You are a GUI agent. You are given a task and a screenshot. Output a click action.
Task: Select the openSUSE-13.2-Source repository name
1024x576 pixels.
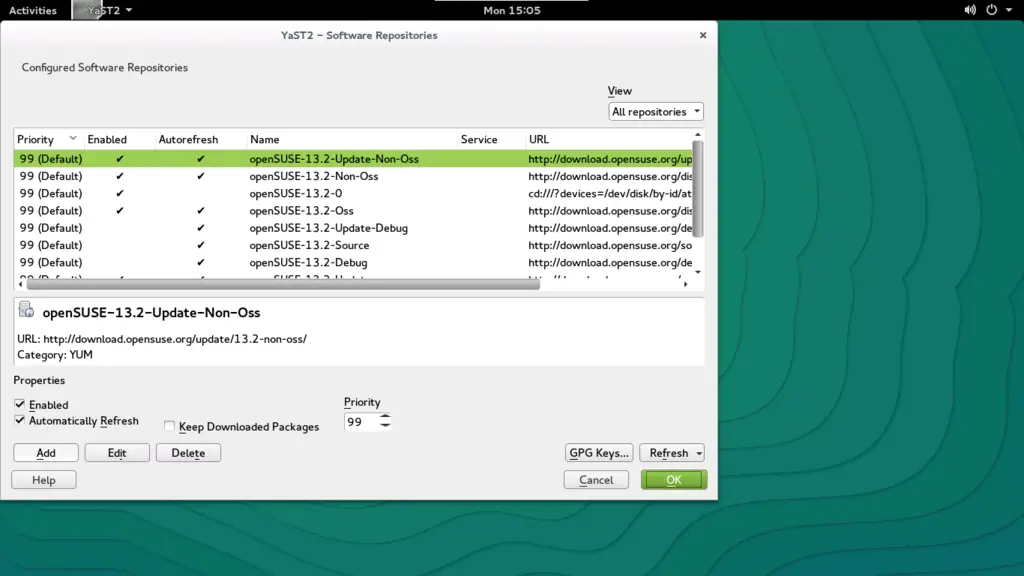(309, 246)
